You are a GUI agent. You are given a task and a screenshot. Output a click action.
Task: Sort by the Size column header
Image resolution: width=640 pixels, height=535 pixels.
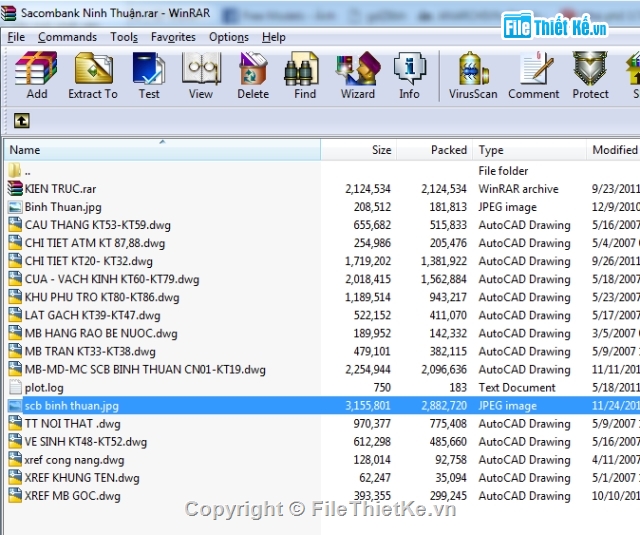coord(358,150)
